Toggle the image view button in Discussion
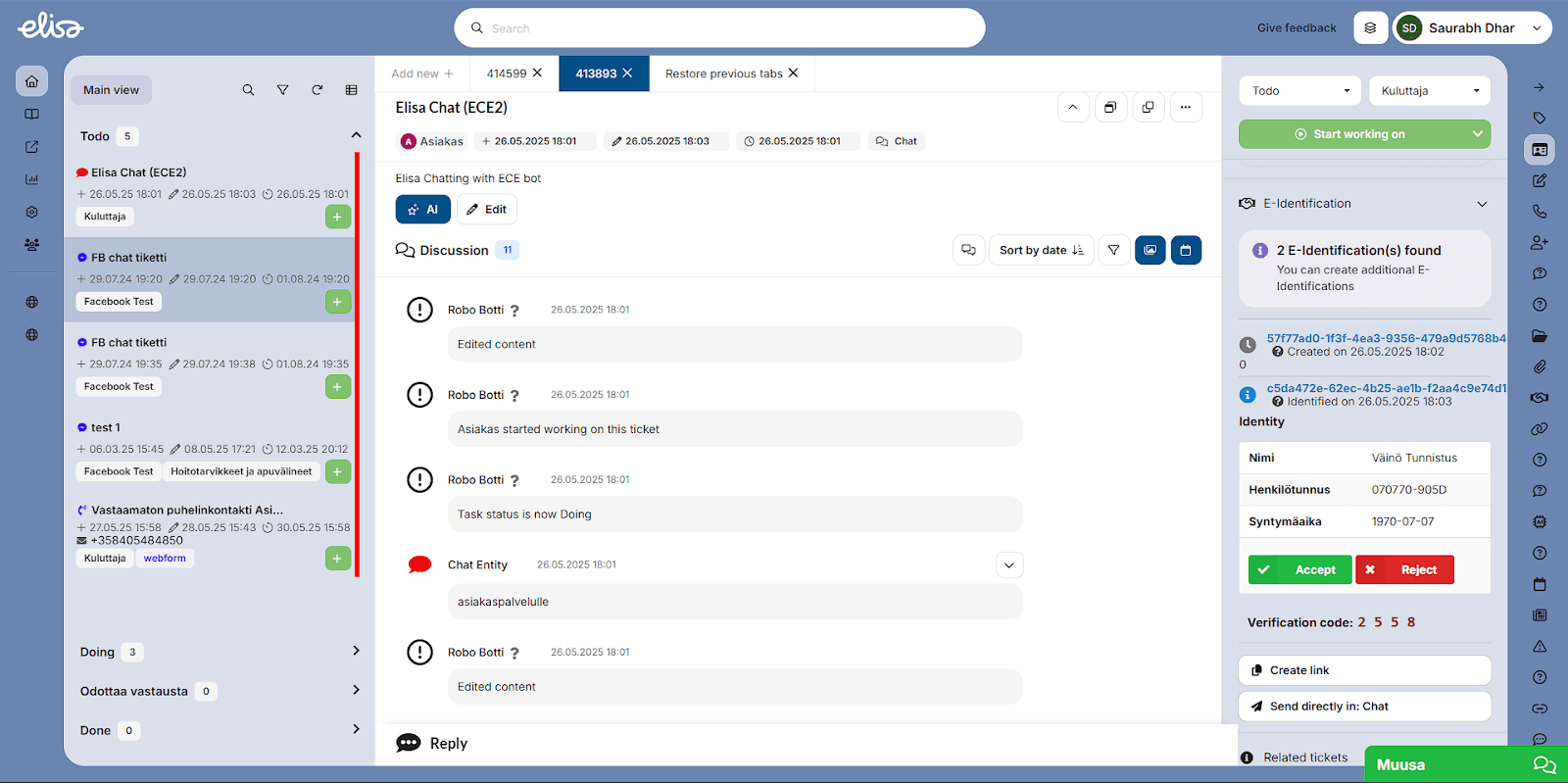The height and width of the screenshot is (783, 1568). click(1150, 251)
